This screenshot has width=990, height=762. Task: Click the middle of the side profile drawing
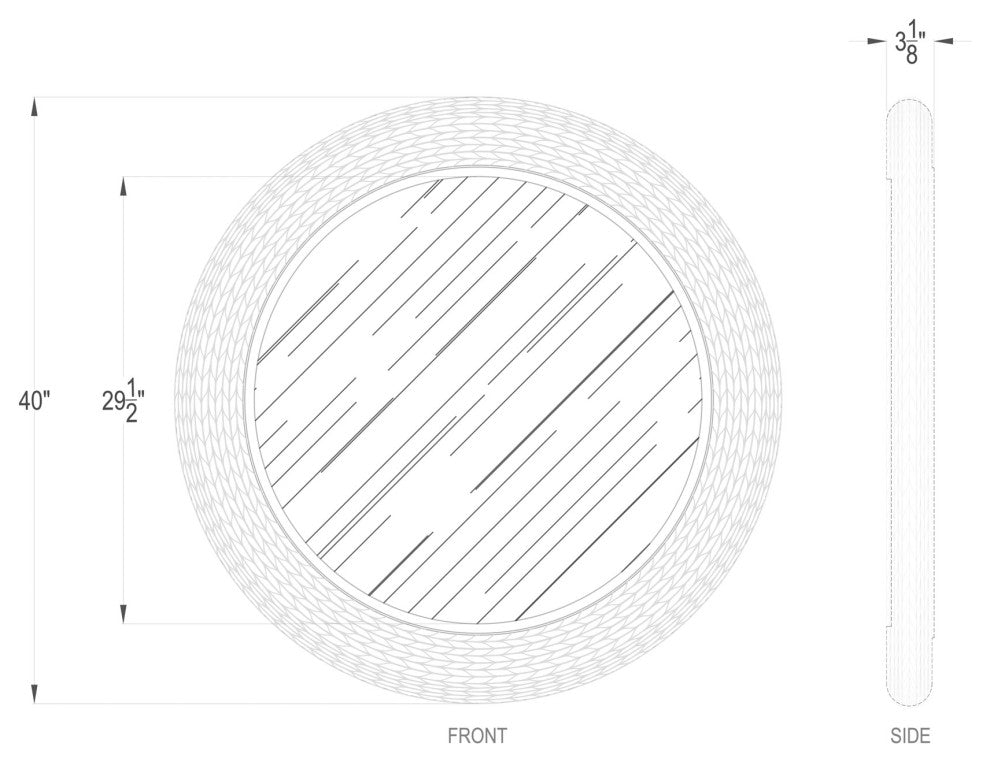[909, 400]
